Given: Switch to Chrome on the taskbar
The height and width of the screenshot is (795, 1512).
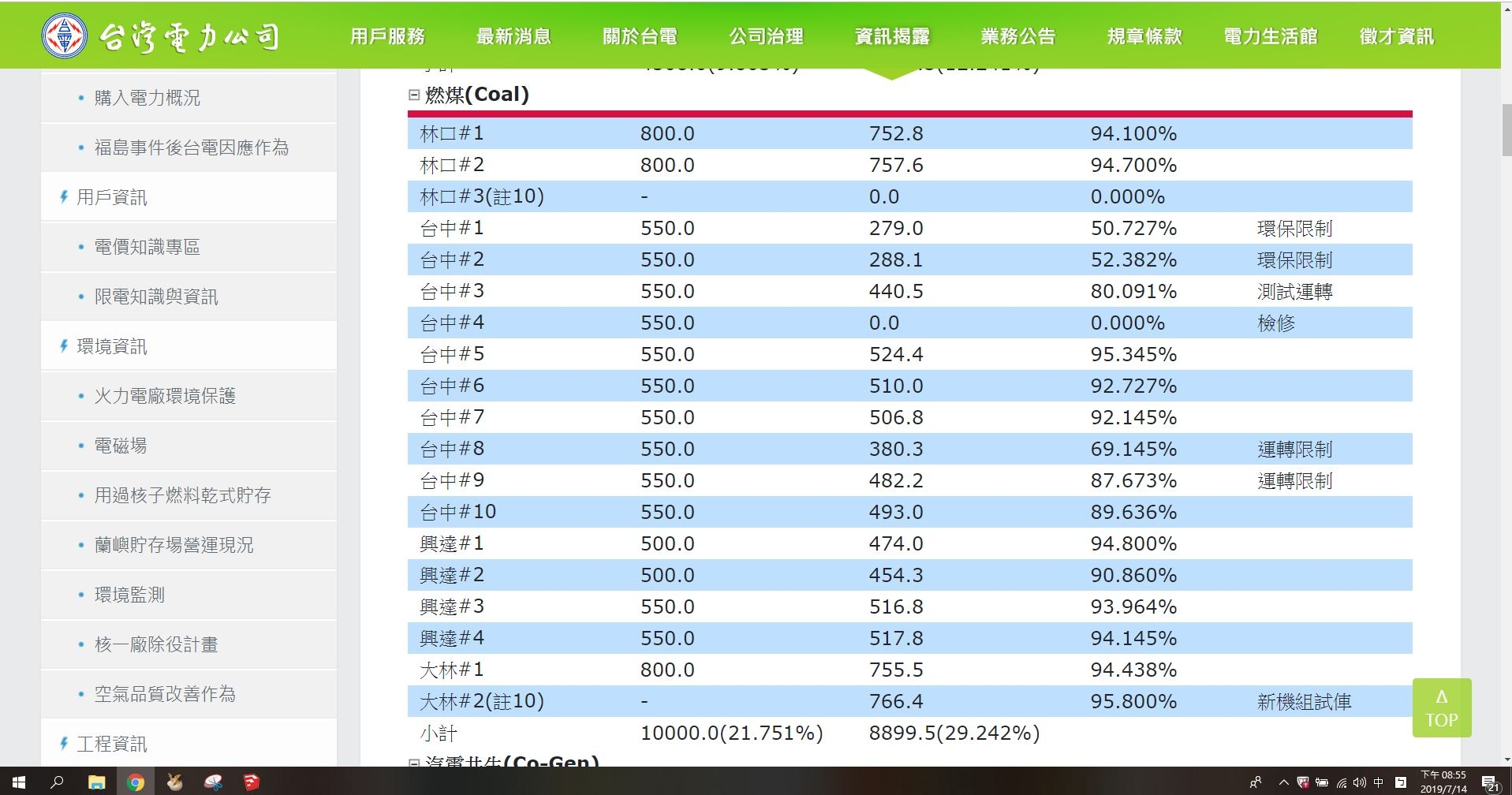Looking at the screenshot, I should 136,782.
